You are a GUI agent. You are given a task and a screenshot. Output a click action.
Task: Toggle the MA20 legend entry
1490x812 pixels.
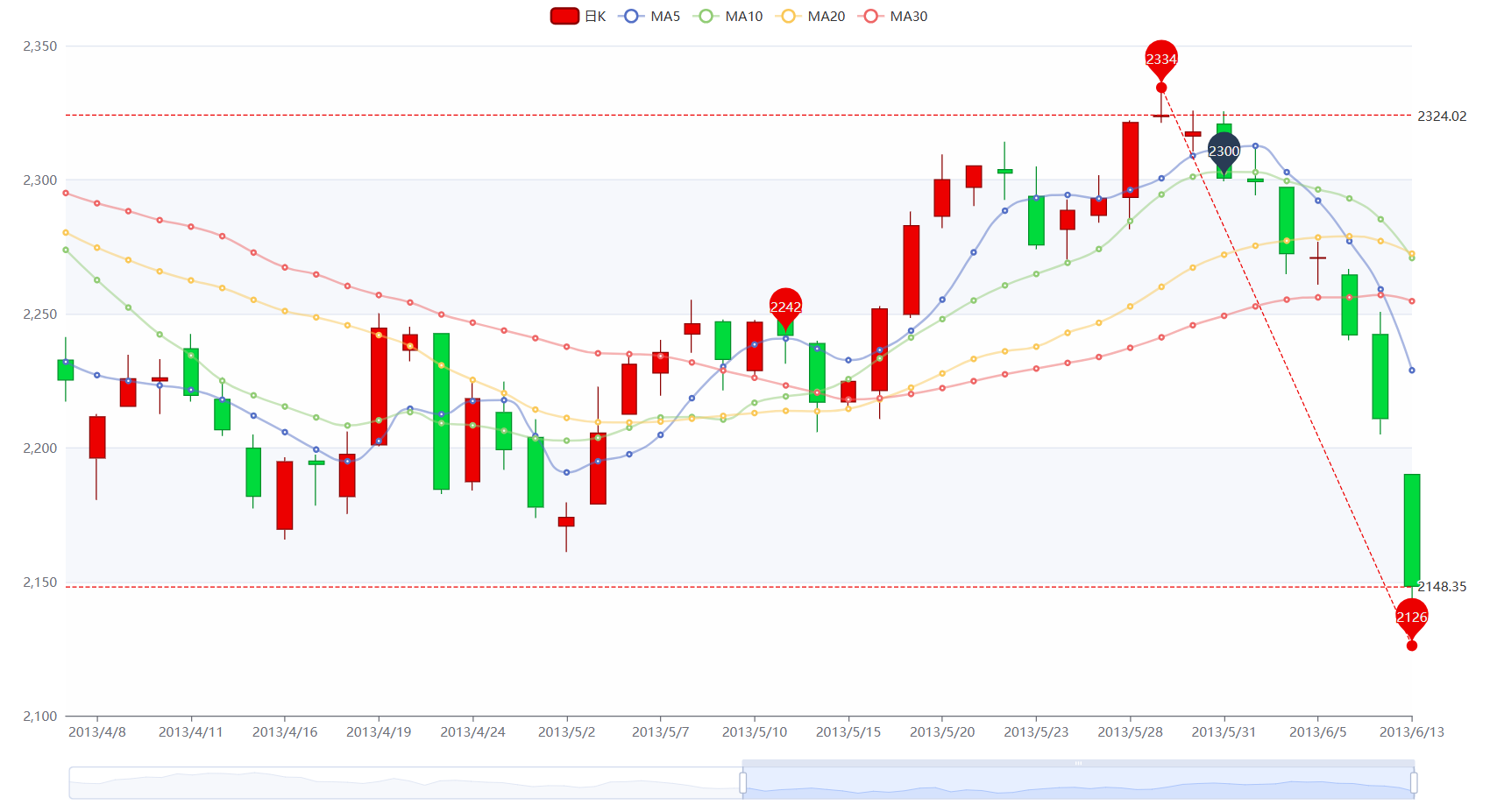[x=811, y=16]
